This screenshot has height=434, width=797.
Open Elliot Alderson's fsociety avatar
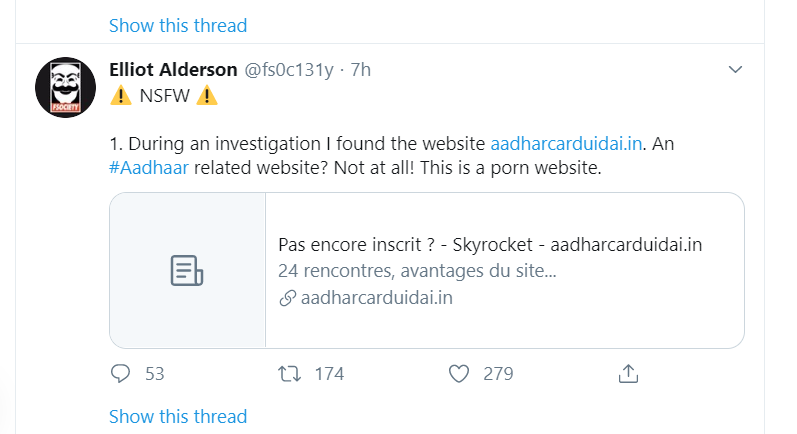66,87
